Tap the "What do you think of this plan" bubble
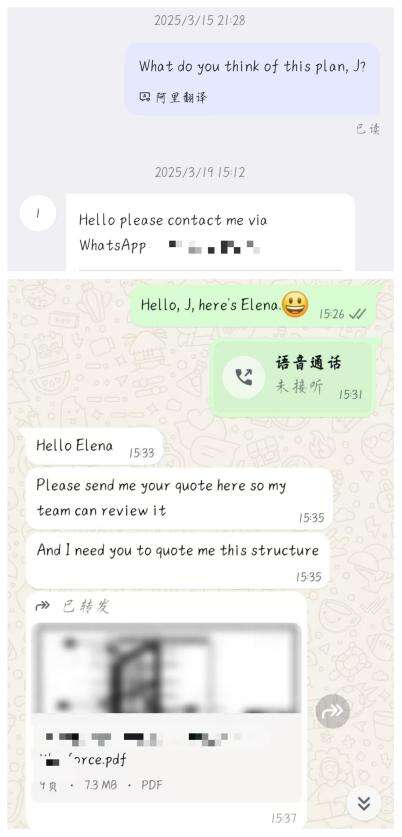This screenshot has width=402, height=837. tap(252, 79)
